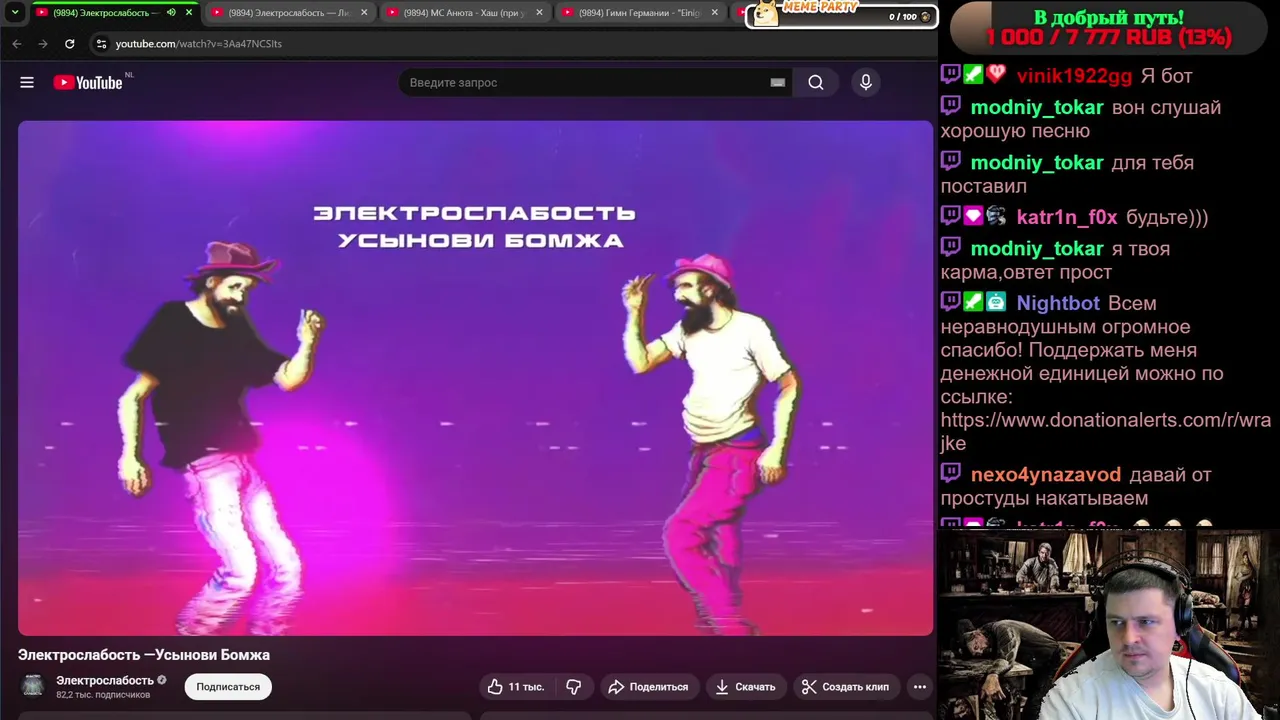Click username vinik1922gg in chat
The height and width of the screenshot is (720, 1280).
[1074, 76]
